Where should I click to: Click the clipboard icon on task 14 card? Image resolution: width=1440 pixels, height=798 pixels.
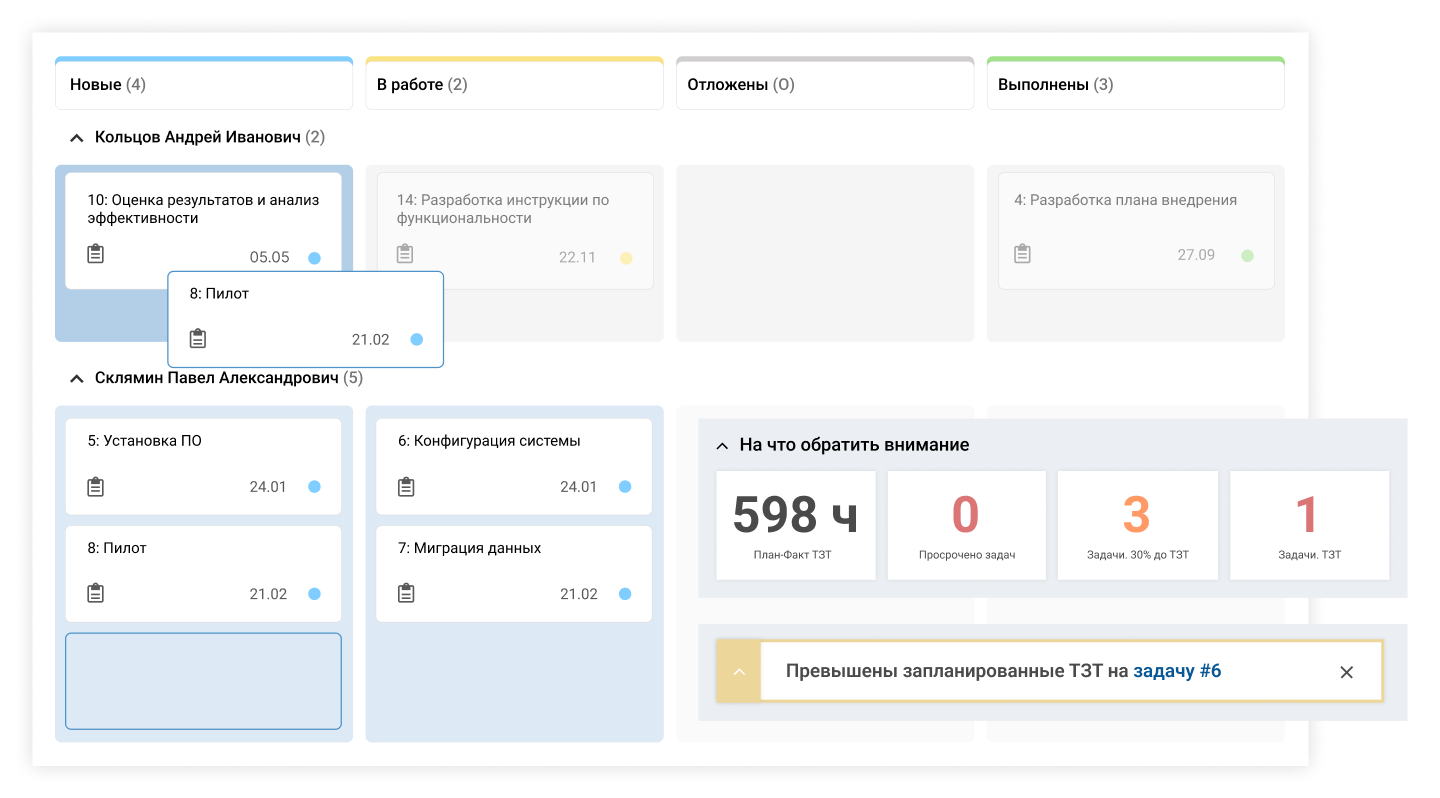tap(406, 253)
